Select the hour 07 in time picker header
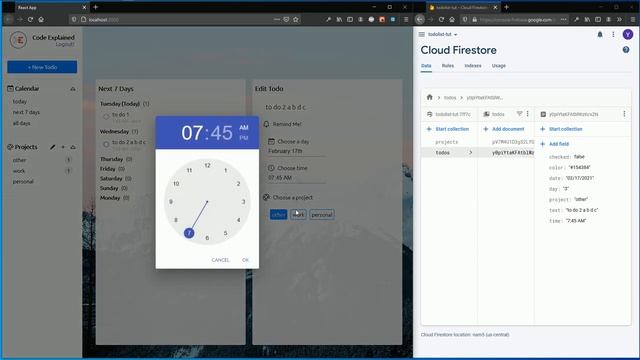Screen dimensions: 640x360 click(x=192, y=133)
